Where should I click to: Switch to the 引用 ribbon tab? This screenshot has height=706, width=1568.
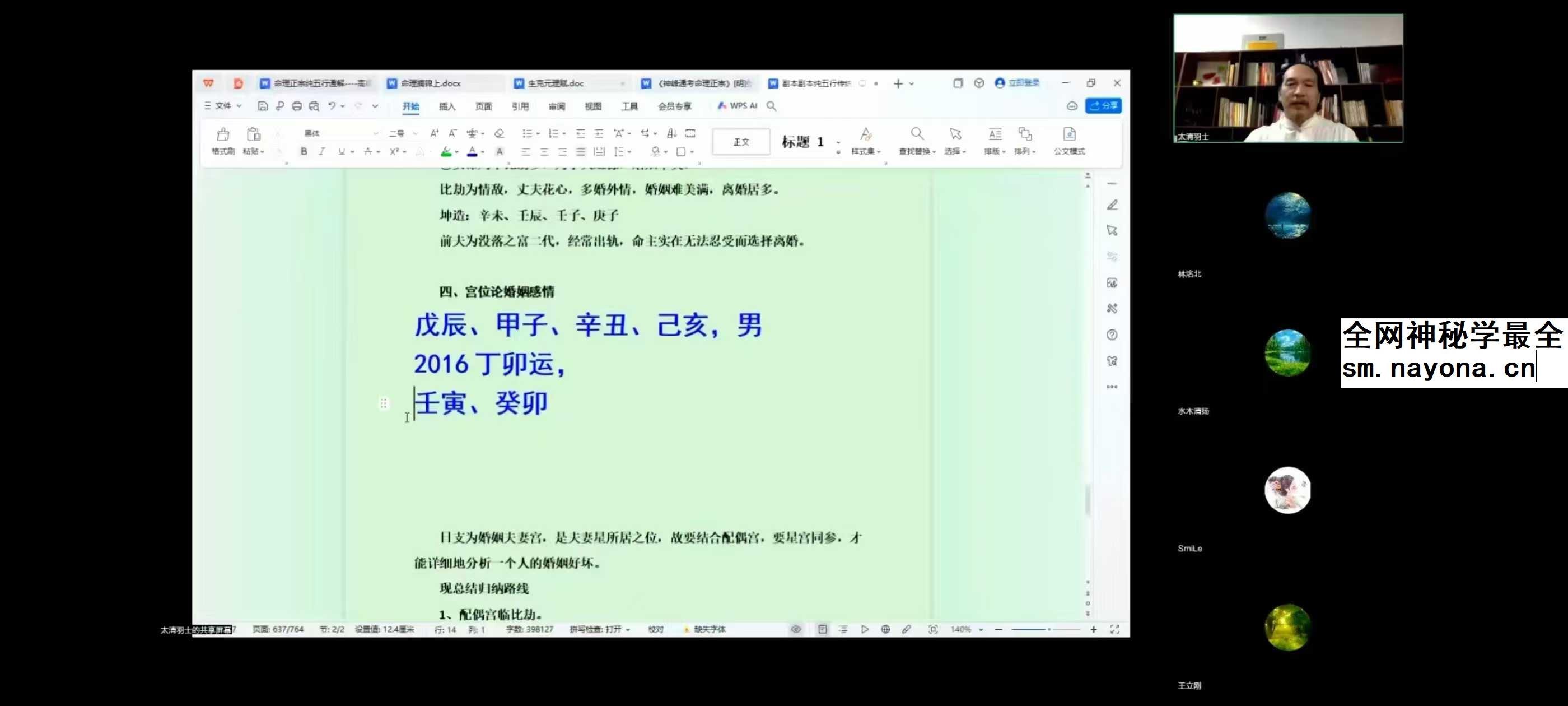520,106
